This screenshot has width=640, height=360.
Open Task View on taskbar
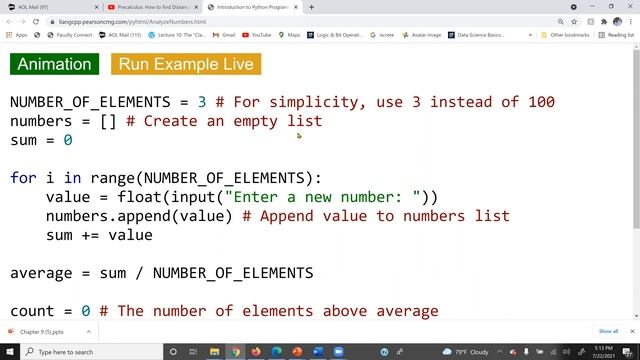193,352
